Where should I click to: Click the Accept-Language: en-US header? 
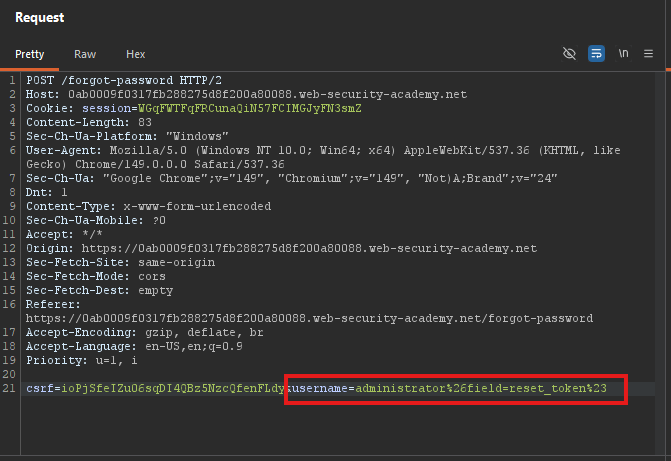(x=134, y=347)
